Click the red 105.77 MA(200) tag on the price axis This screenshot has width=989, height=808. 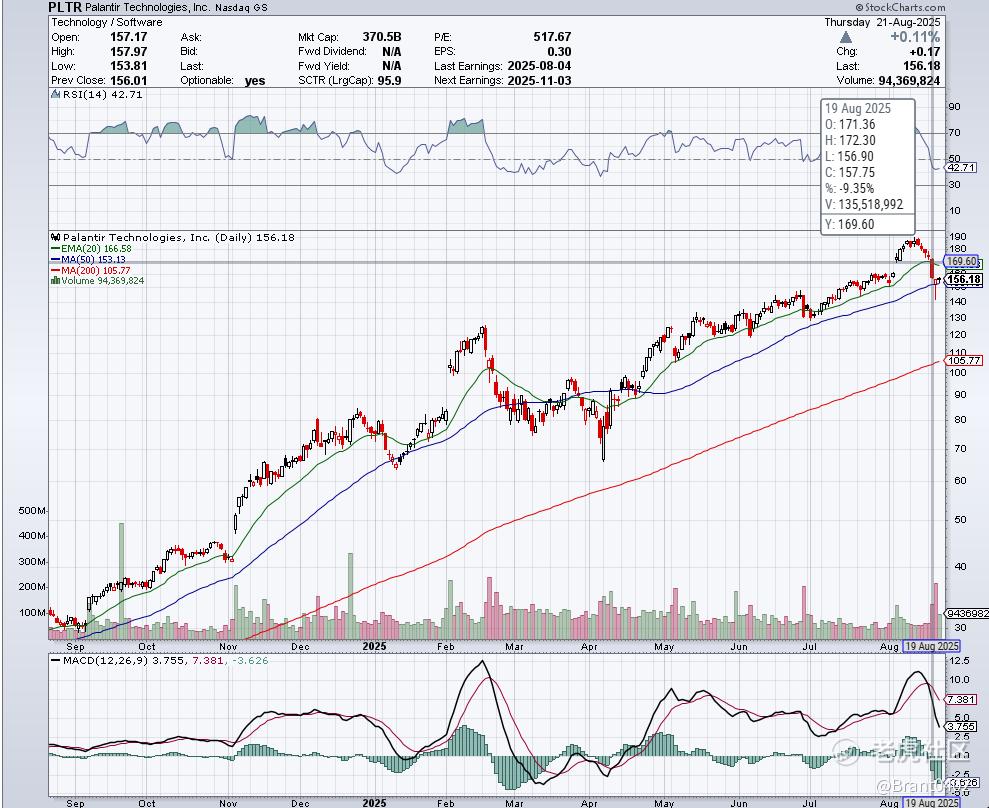click(x=963, y=360)
